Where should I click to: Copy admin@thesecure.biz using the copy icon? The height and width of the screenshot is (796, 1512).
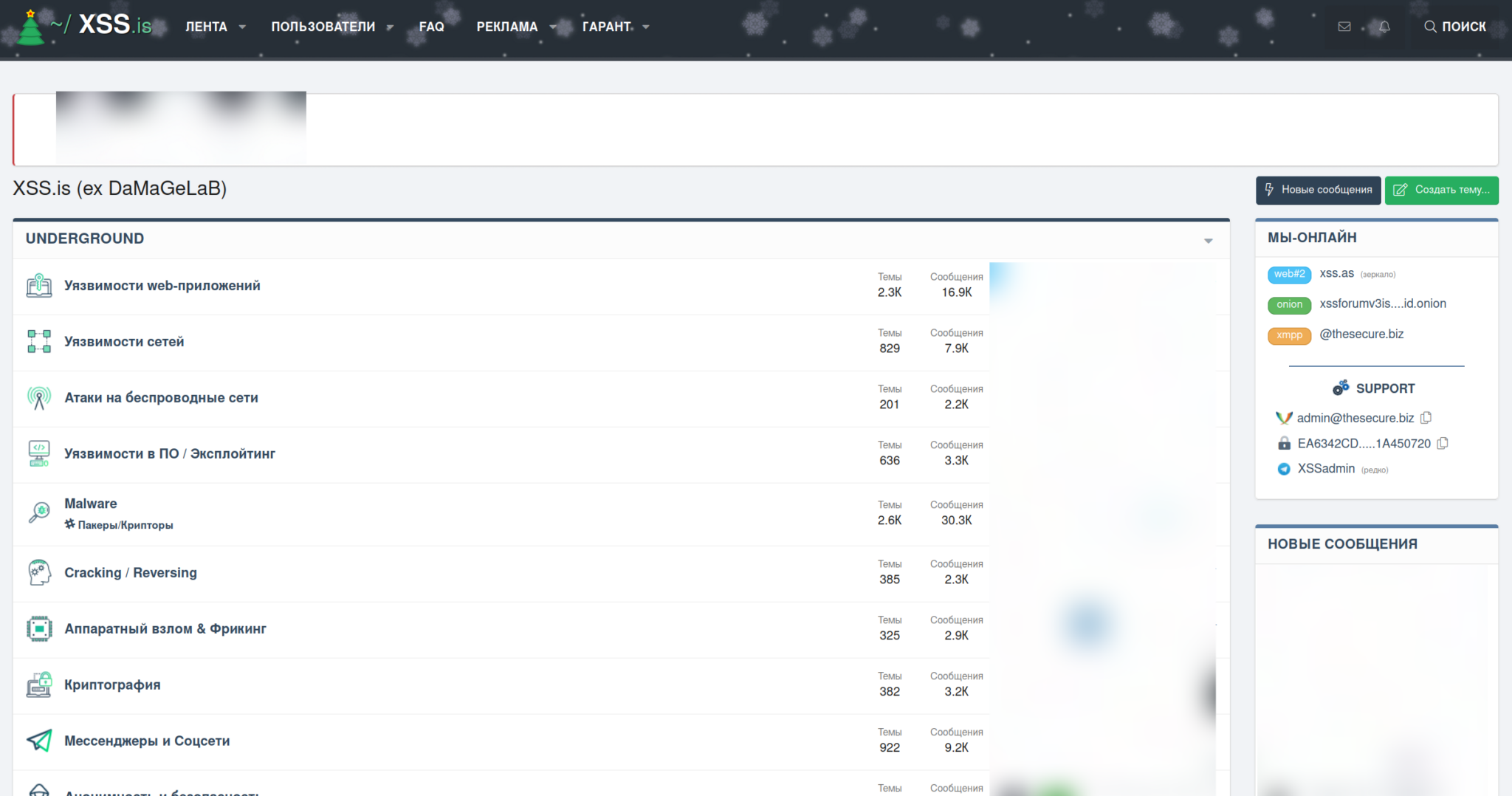[1426, 417]
